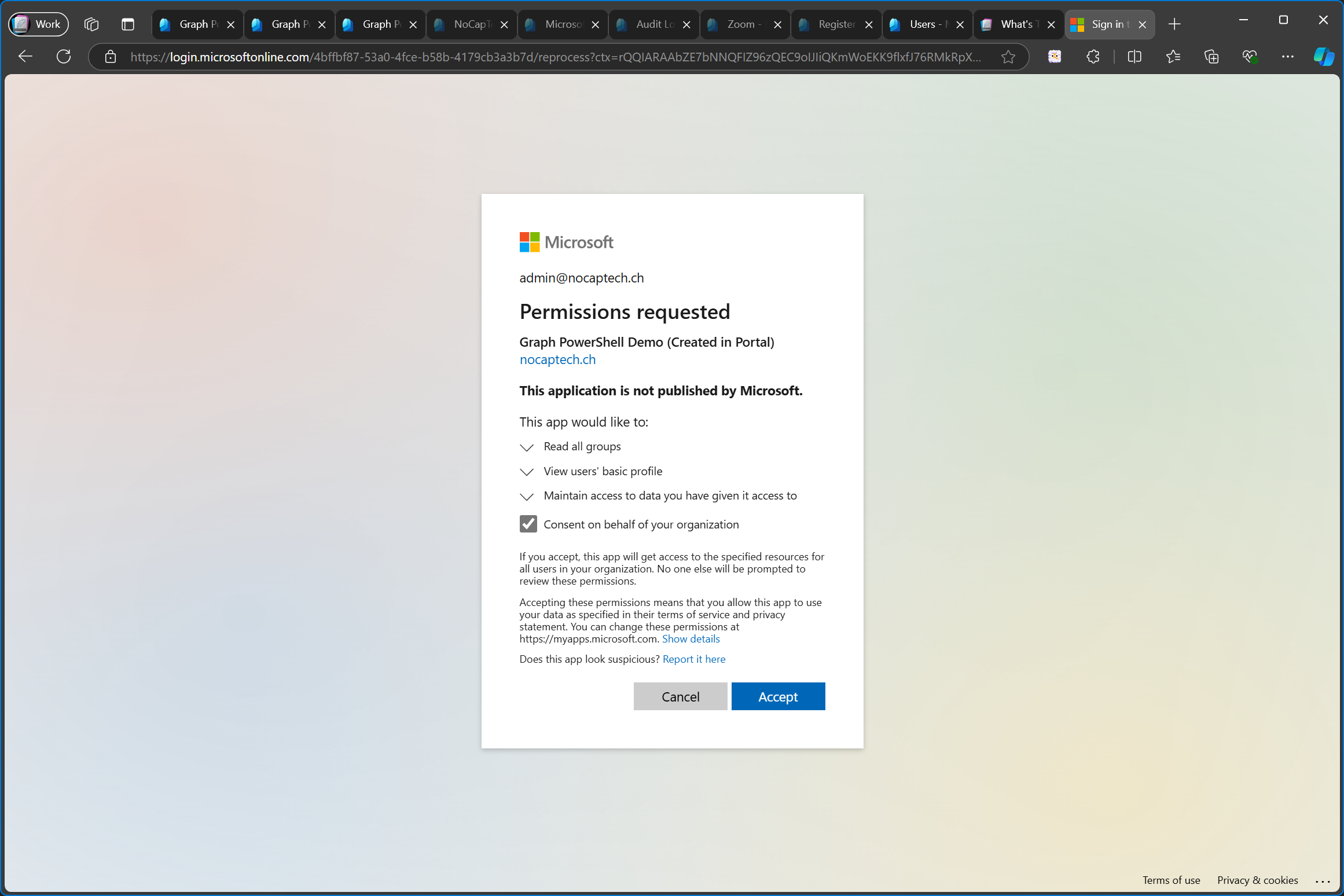Click the Show details link
The width and height of the screenshot is (1344, 896).
tap(691, 639)
